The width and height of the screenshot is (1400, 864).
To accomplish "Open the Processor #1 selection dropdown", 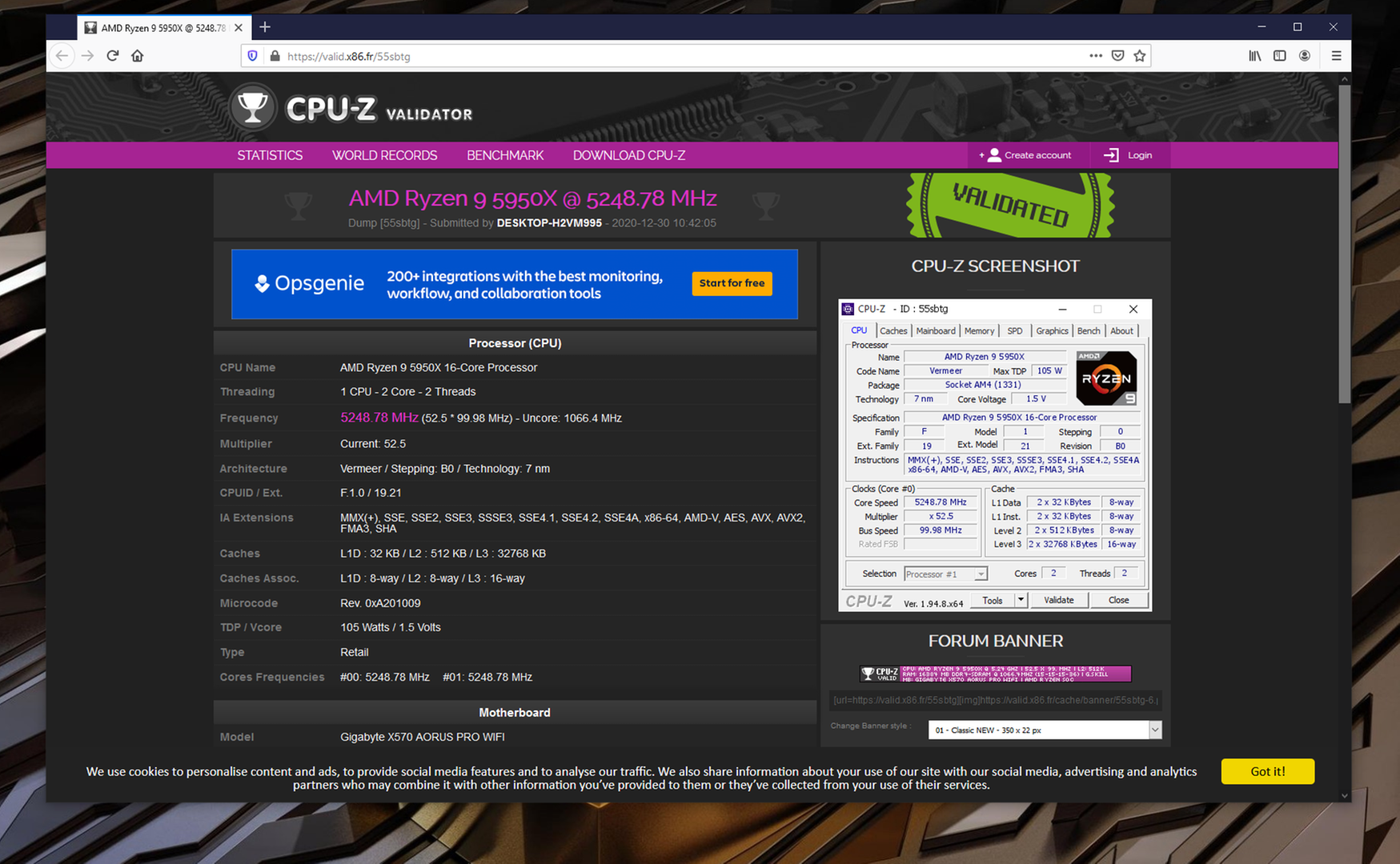I will pyautogui.click(x=945, y=574).
